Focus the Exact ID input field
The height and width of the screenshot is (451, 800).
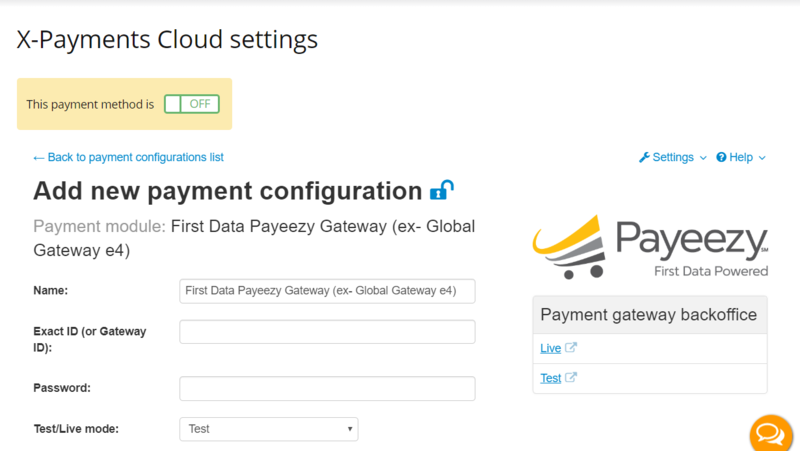coord(327,332)
